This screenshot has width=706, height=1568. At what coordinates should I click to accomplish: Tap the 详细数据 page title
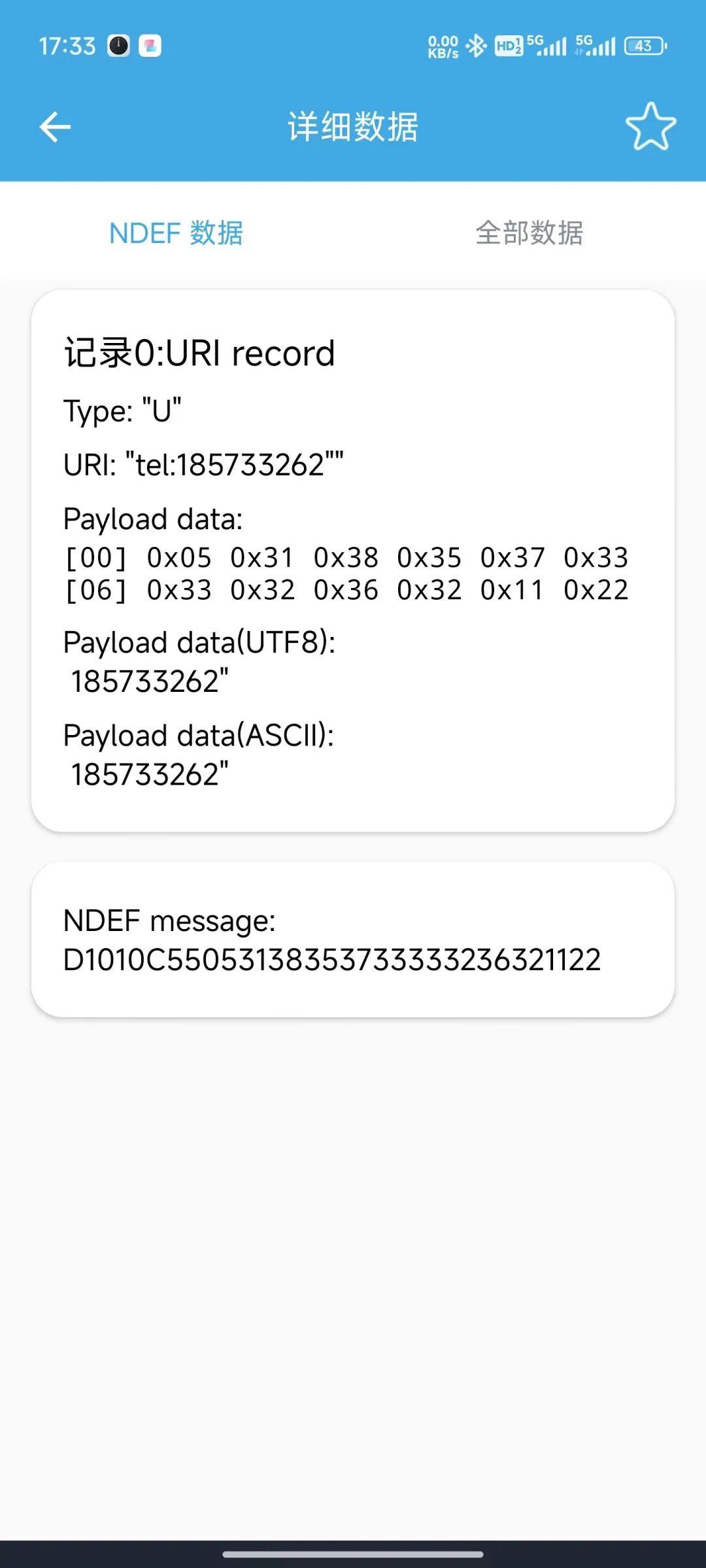(353, 127)
